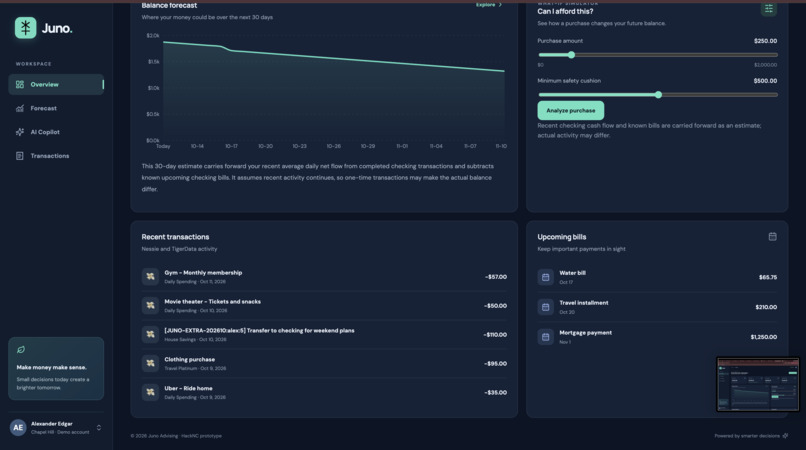Click the Transactions list icon
The image size is (806, 450).
[20, 156]
